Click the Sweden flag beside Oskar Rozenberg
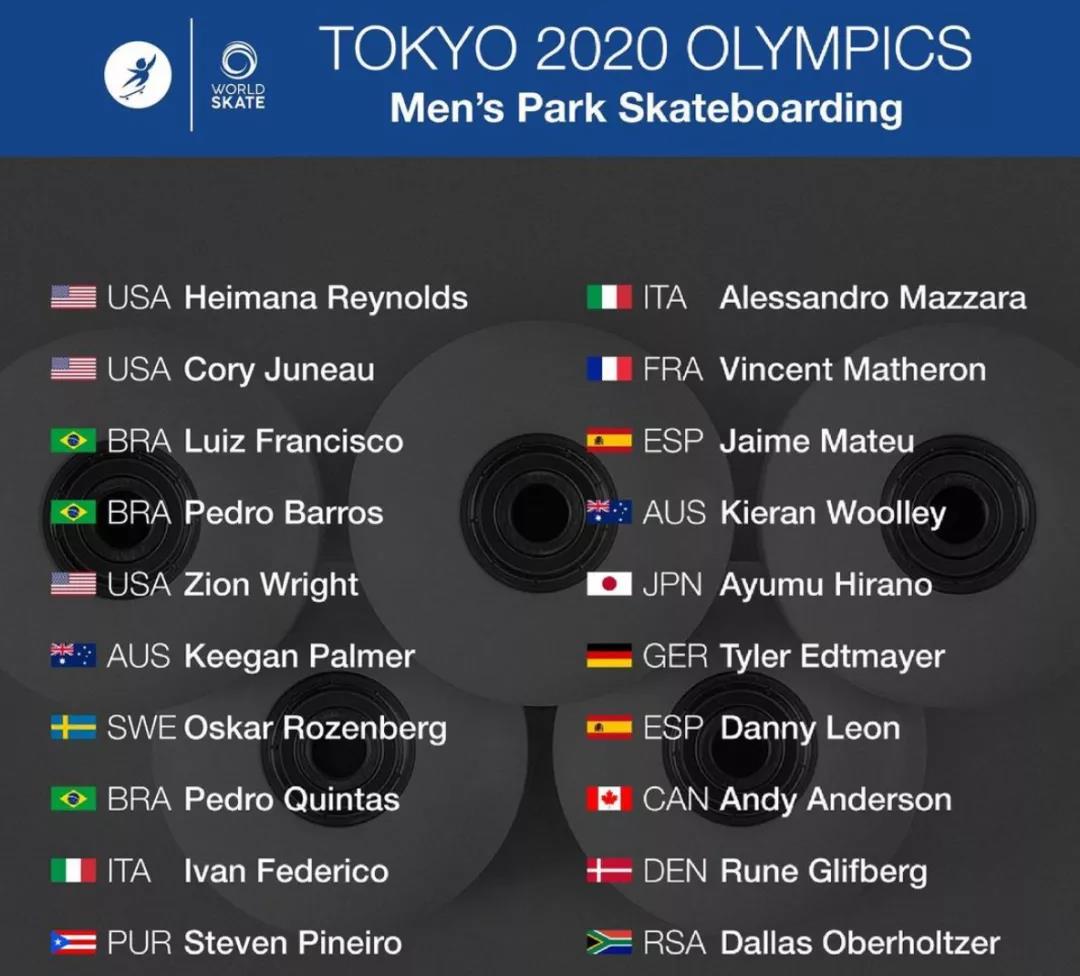The width and height of the screenshot is (1080, 976). click(x=74, y=727)
